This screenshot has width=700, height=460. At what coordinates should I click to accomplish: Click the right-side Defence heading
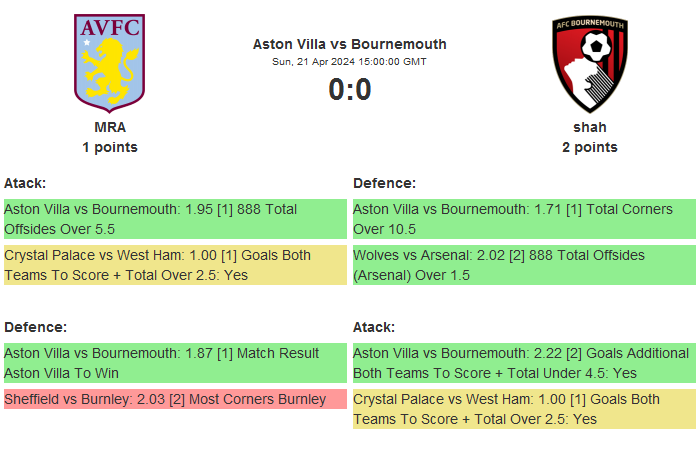coord(384,183)
